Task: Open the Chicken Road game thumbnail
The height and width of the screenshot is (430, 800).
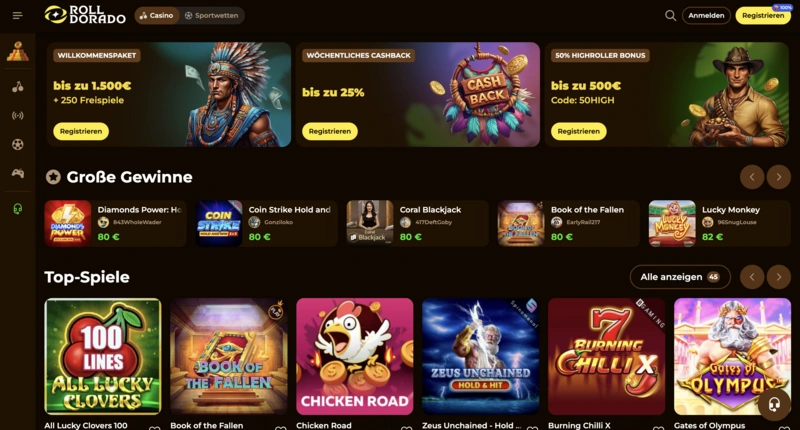Action: (355, 357)
